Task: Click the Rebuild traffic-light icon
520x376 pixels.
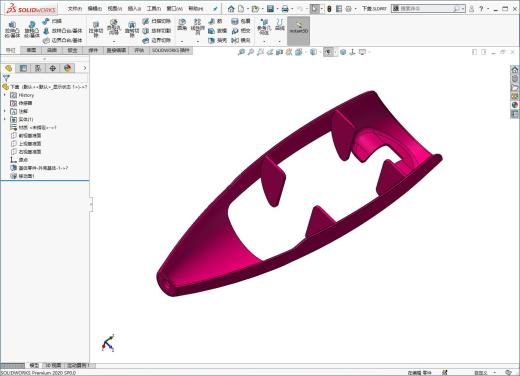Action: (x=329, y=9)
